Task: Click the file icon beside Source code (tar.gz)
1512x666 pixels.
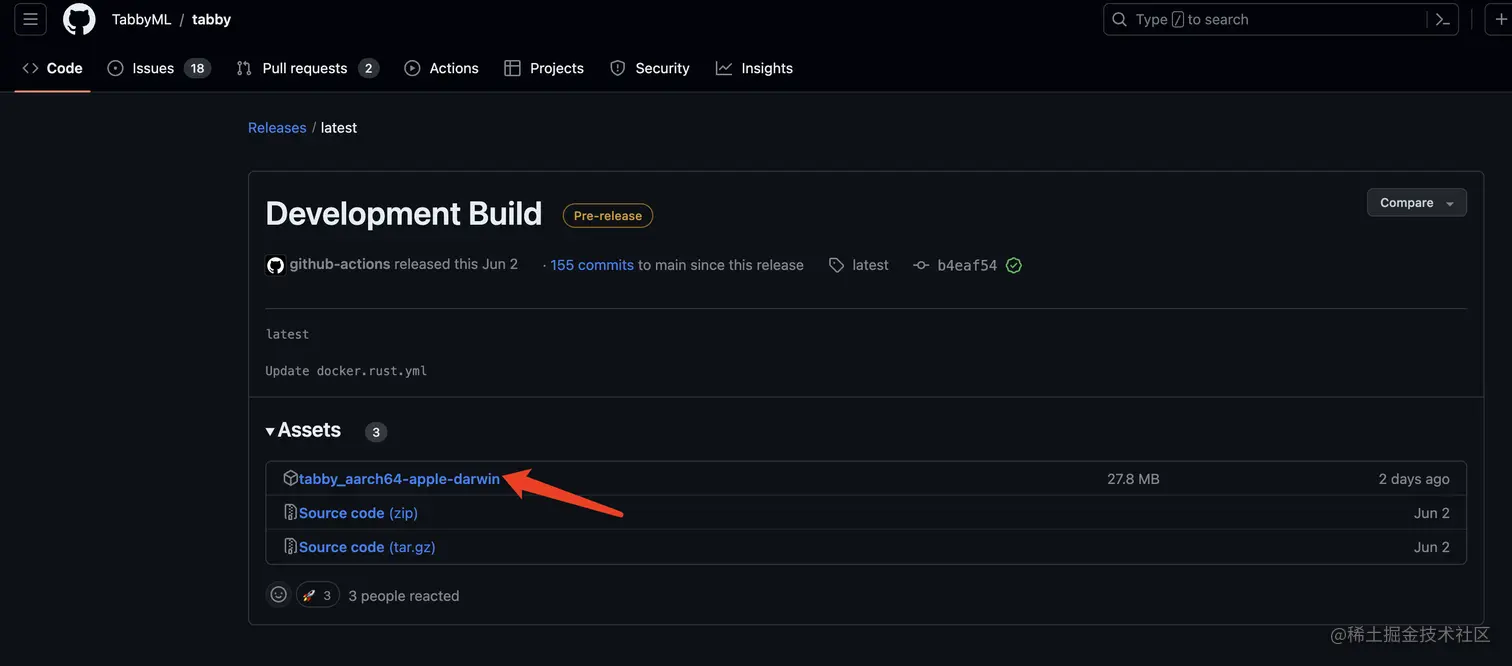Action: coord(290,546)
